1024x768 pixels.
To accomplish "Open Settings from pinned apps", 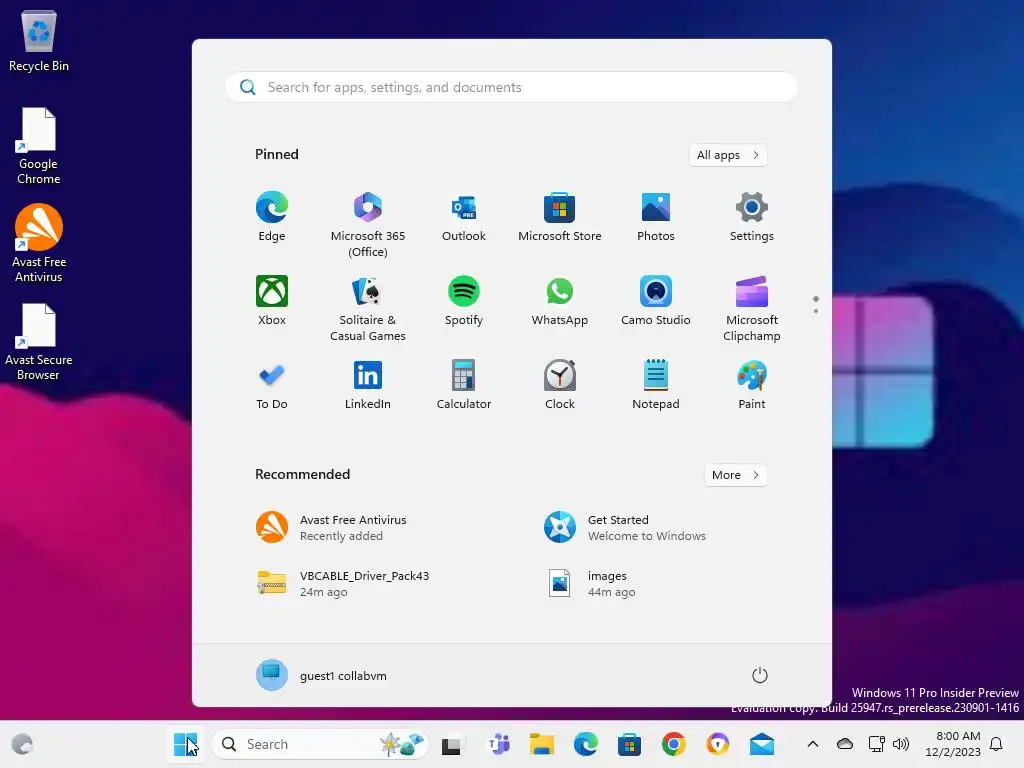I will (752, 217).
